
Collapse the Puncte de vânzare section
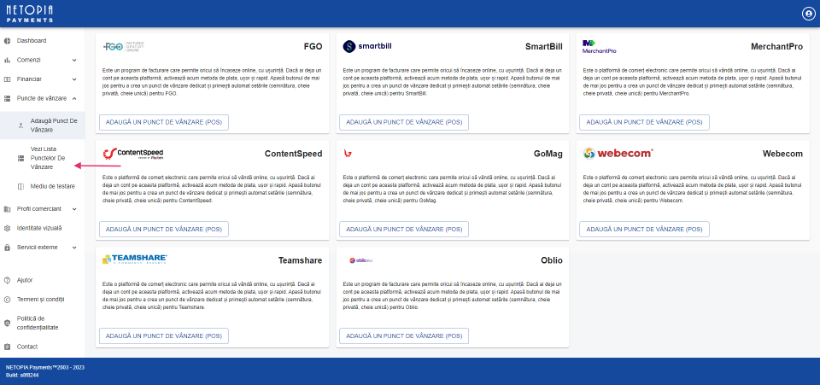(x=74, y=98)
